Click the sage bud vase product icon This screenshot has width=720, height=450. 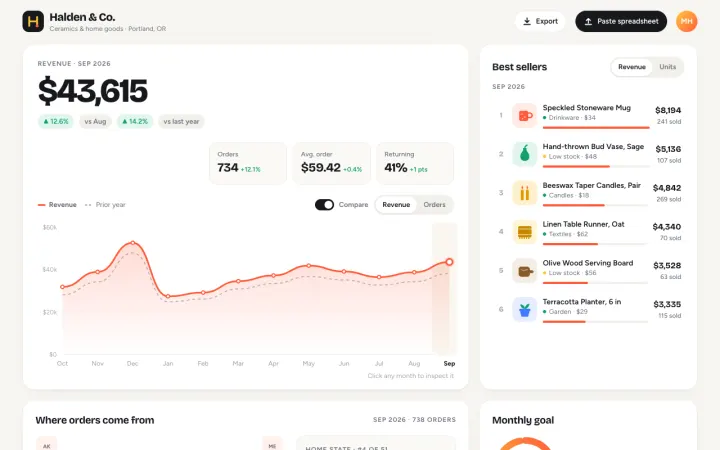524,154
